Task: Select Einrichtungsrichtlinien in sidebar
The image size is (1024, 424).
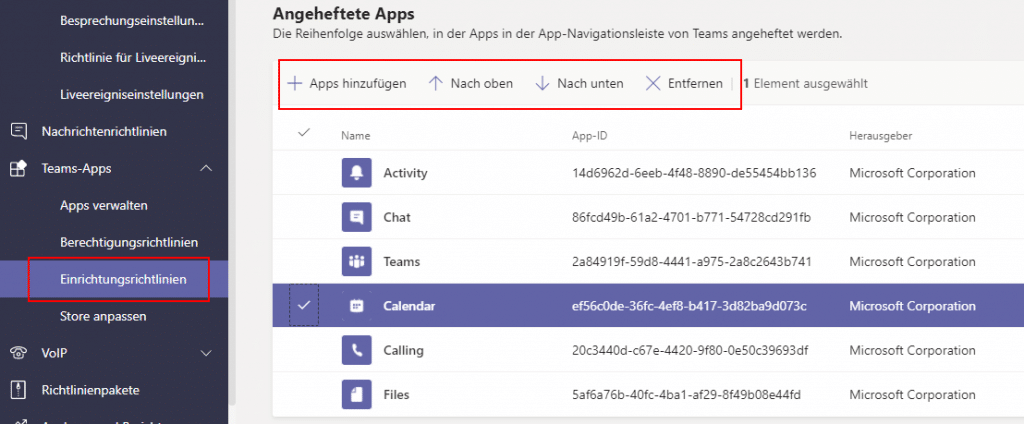Action: [x=123, y=280]
